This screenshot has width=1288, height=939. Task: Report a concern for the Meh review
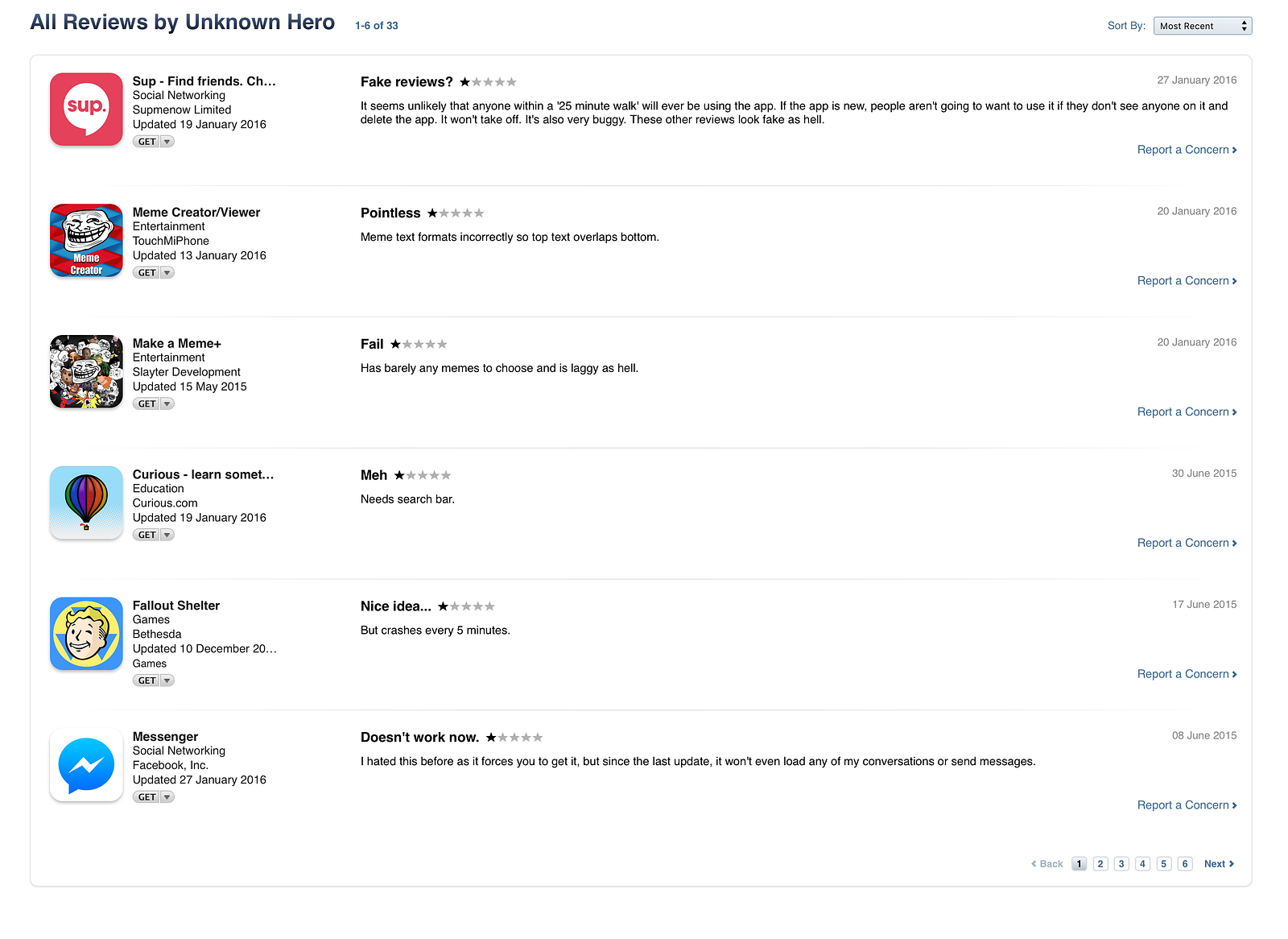[1187, 543]
